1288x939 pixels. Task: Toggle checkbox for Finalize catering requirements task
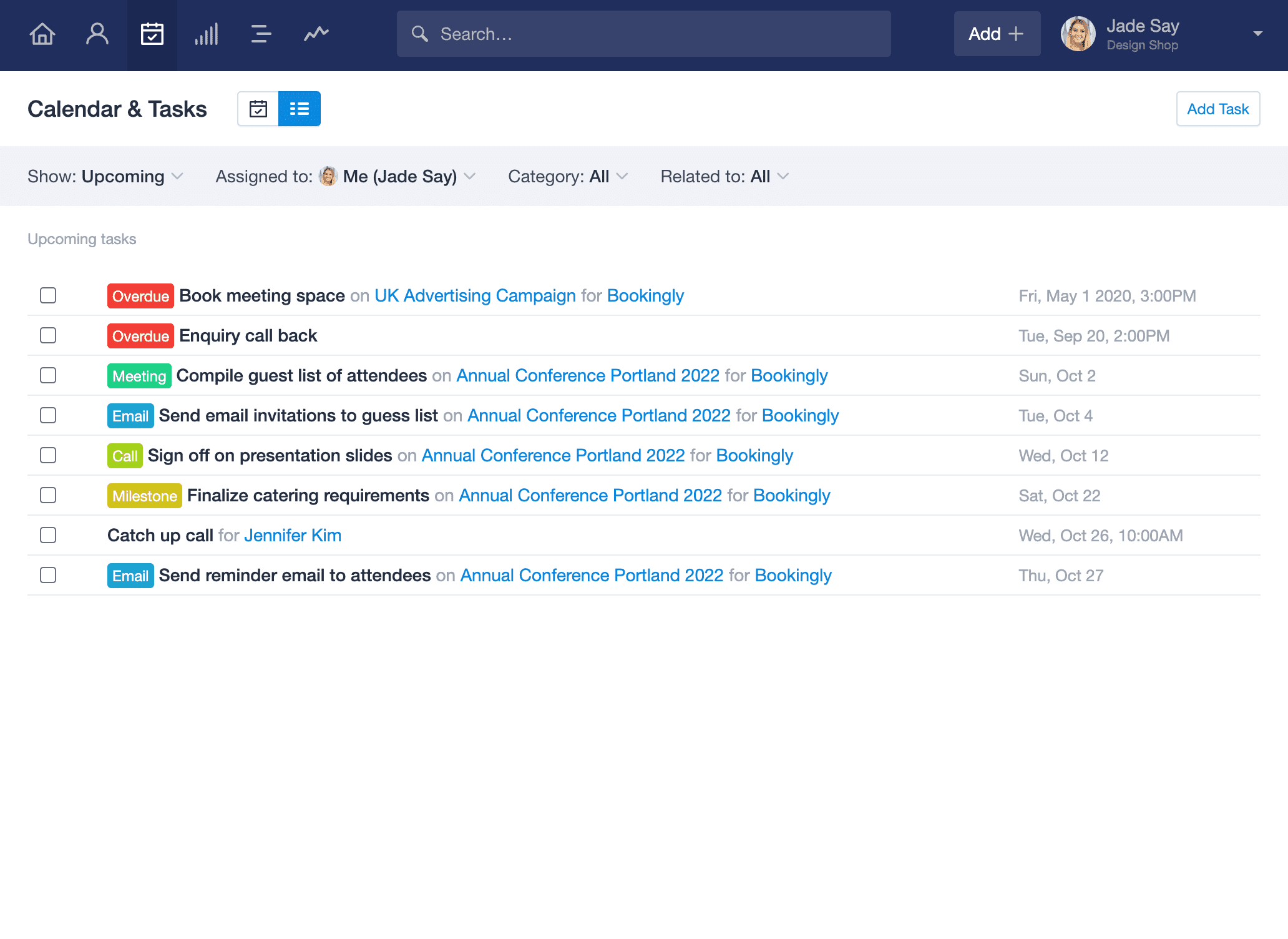pyautogui.click(x=48, y=494)
